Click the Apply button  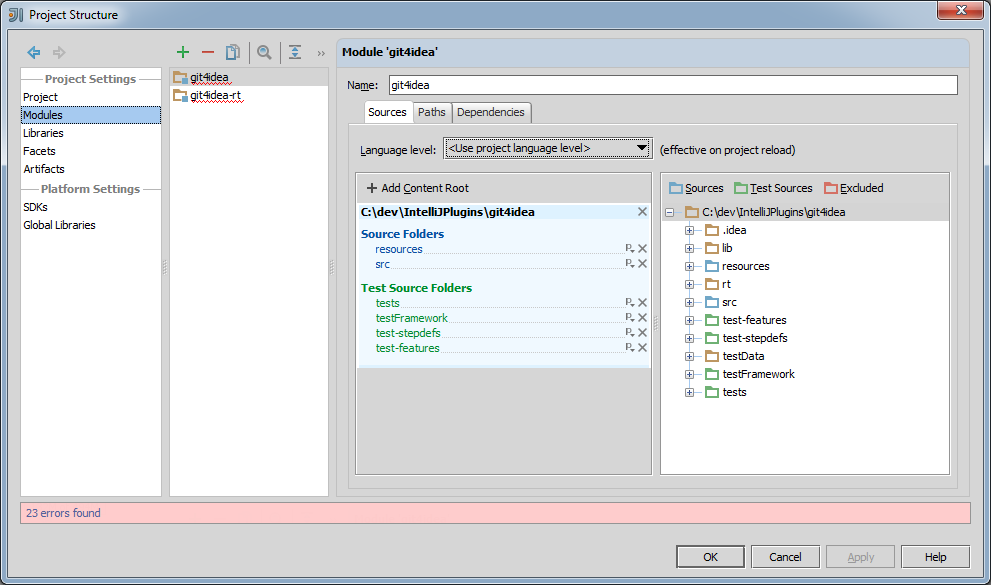pyautogui.click(x=860, y=557)
